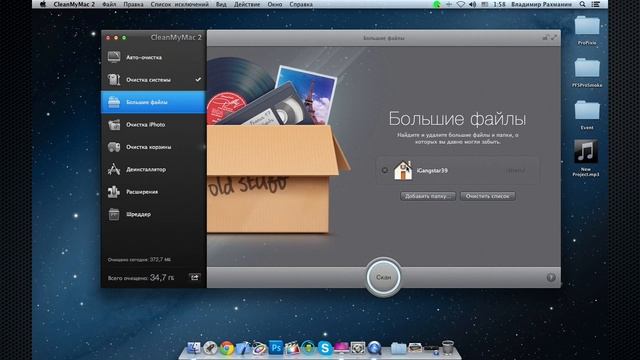The image size is (640, 360).
Task: Open Skype from the Dock
Action: point(325,348)
